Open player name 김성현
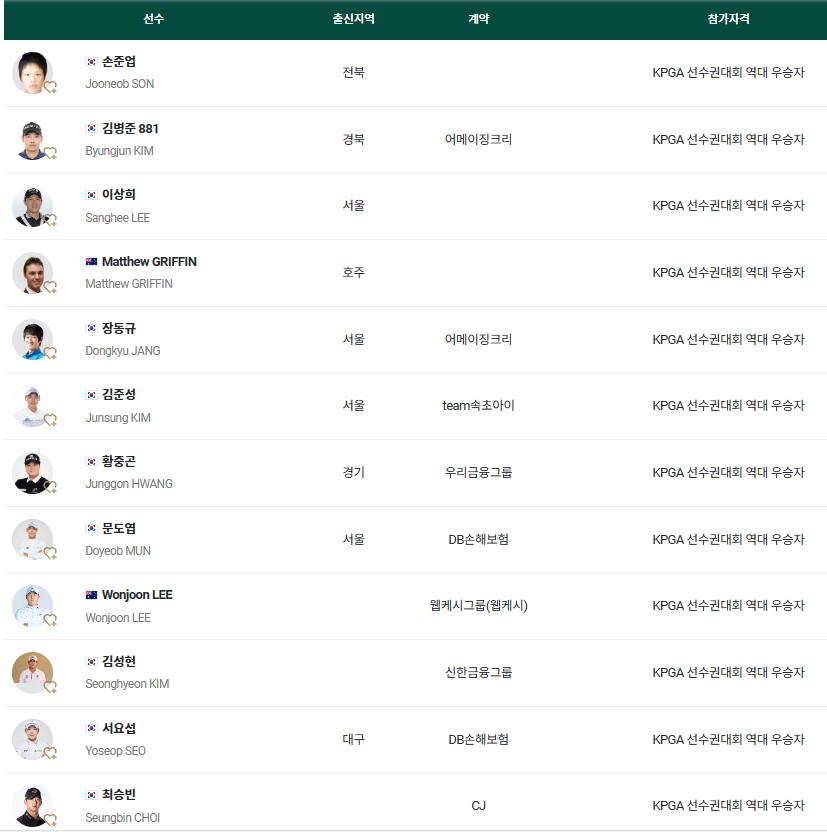 tap(119, 662)
